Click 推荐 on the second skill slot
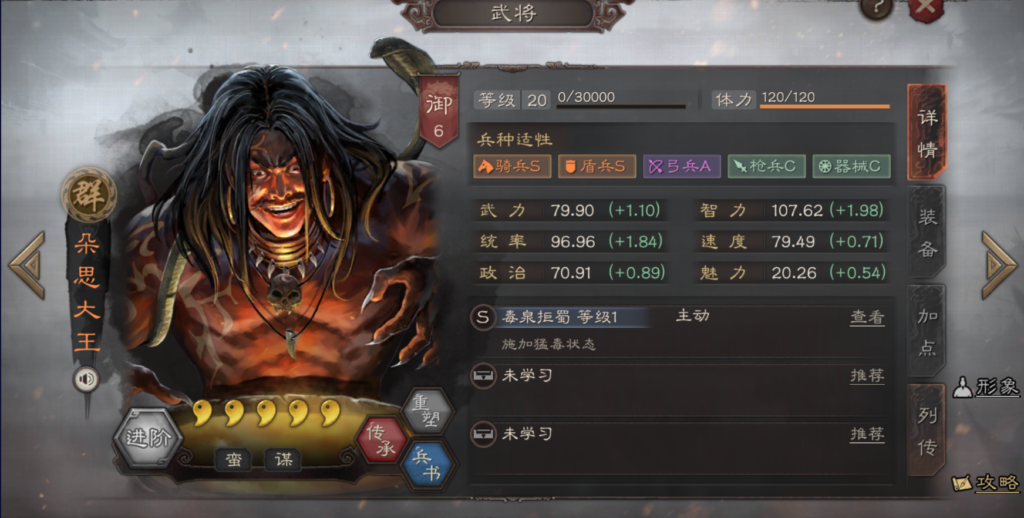1024x518 pixels. (867, 376)
